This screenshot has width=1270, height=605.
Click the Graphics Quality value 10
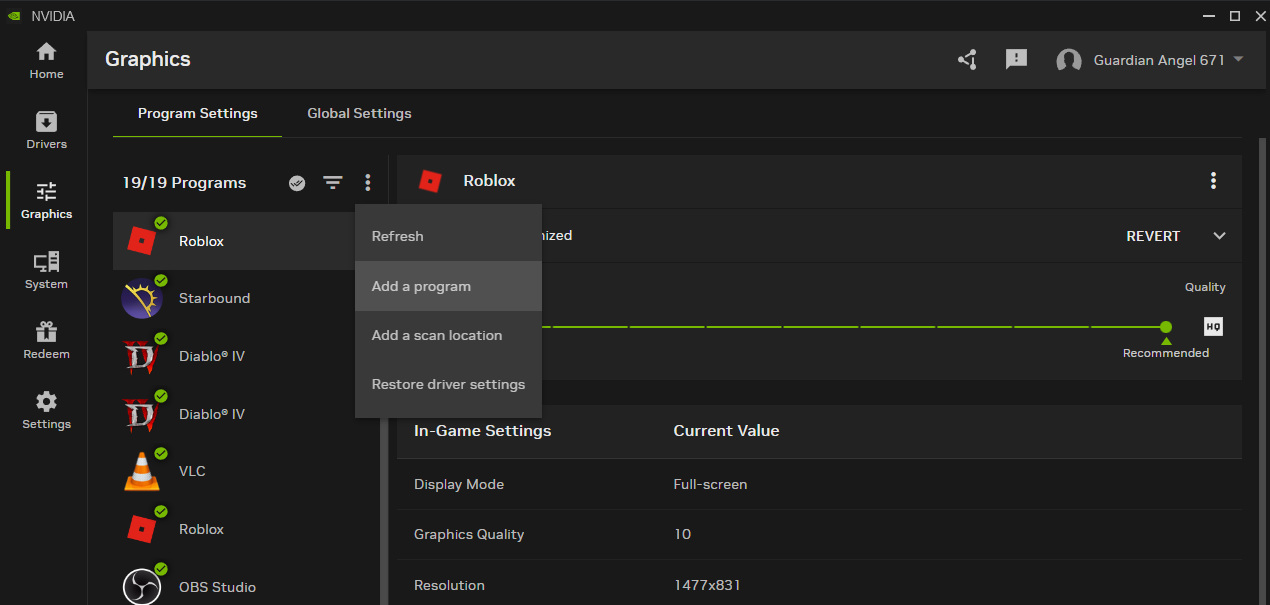[682, 534]
